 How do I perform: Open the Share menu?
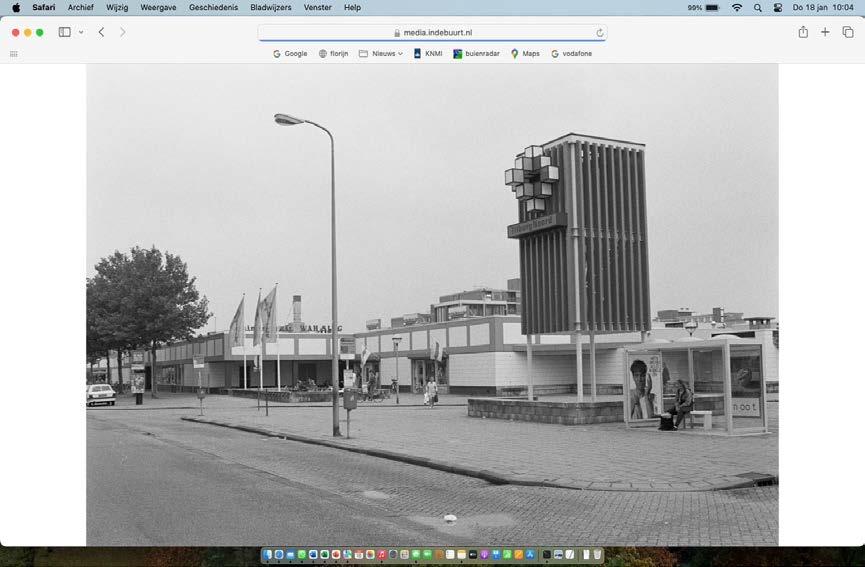pos(803,32)
